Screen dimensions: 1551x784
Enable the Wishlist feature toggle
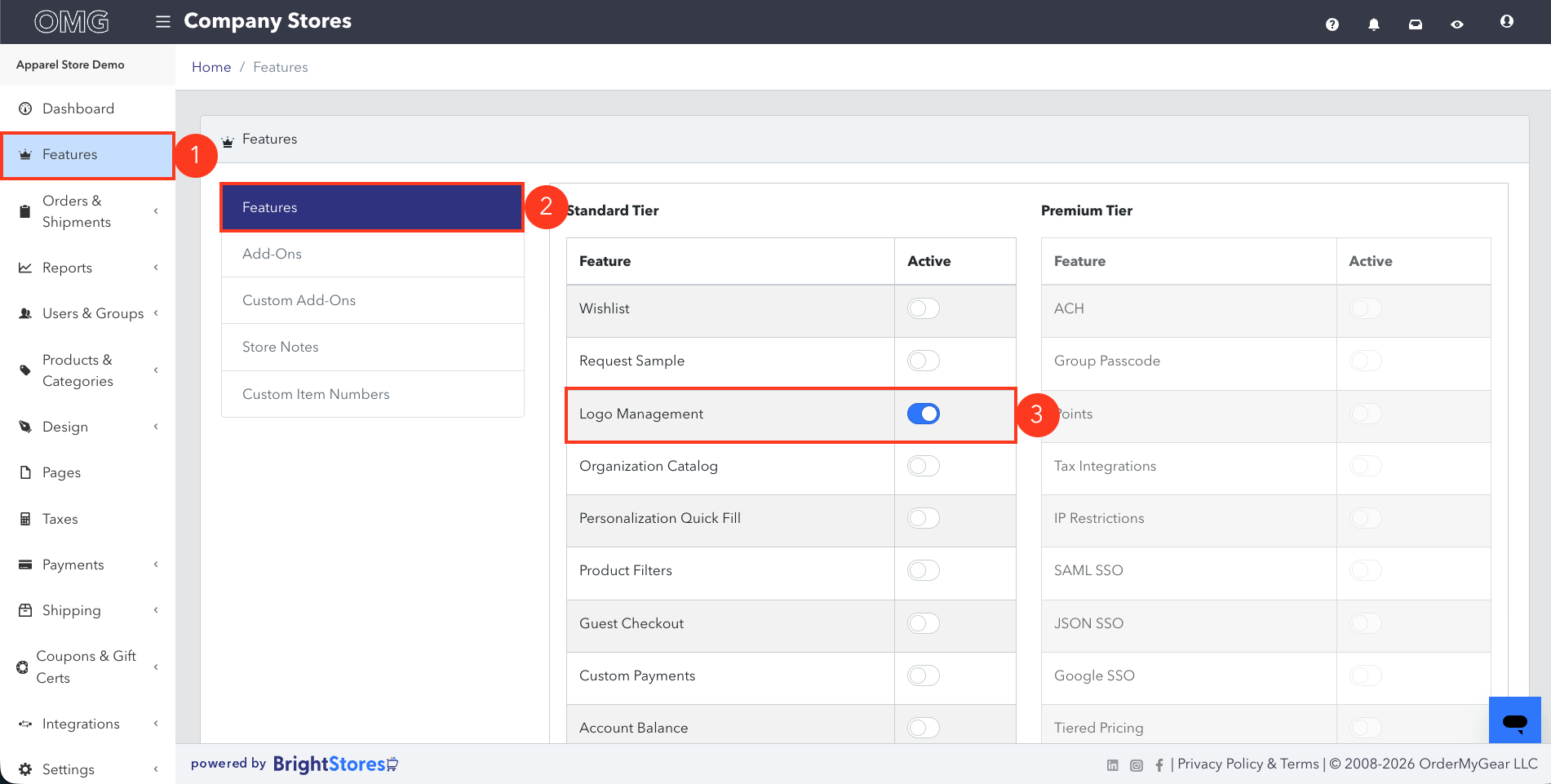(x=924, y=308)
